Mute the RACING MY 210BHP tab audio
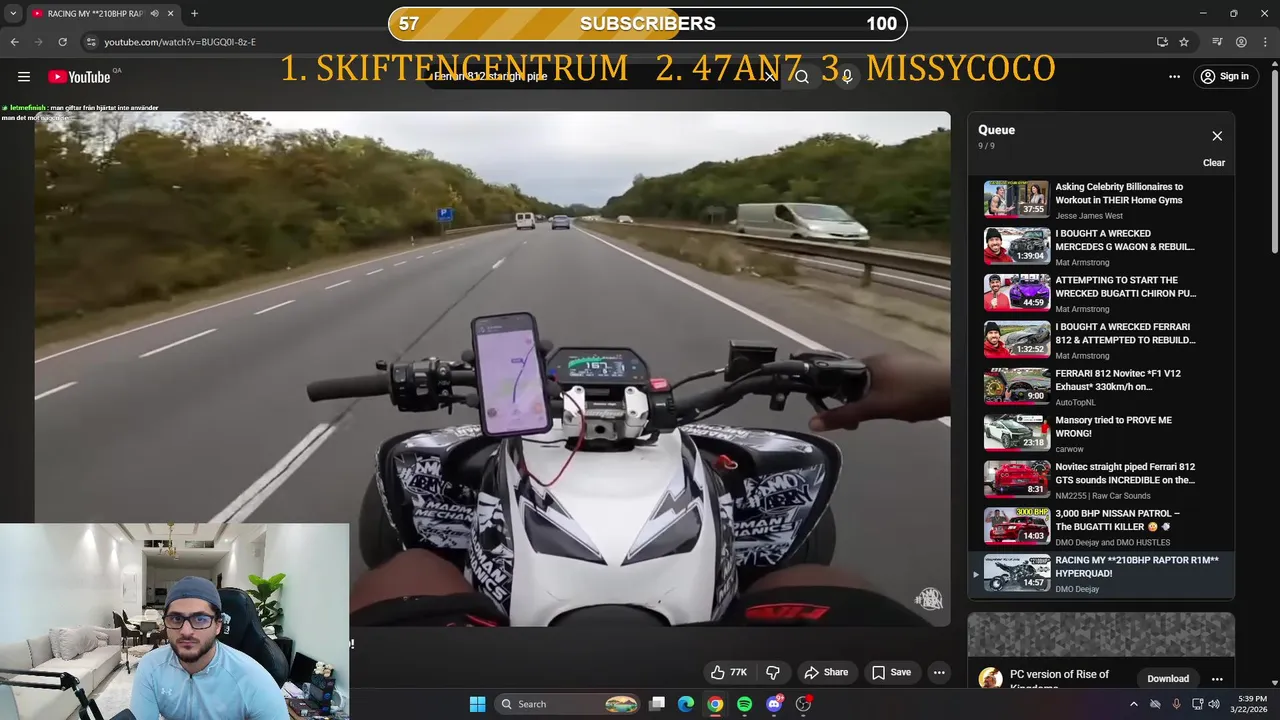Image resolution: width=1280 pixels, height=720 pixels. pos(154,14)
